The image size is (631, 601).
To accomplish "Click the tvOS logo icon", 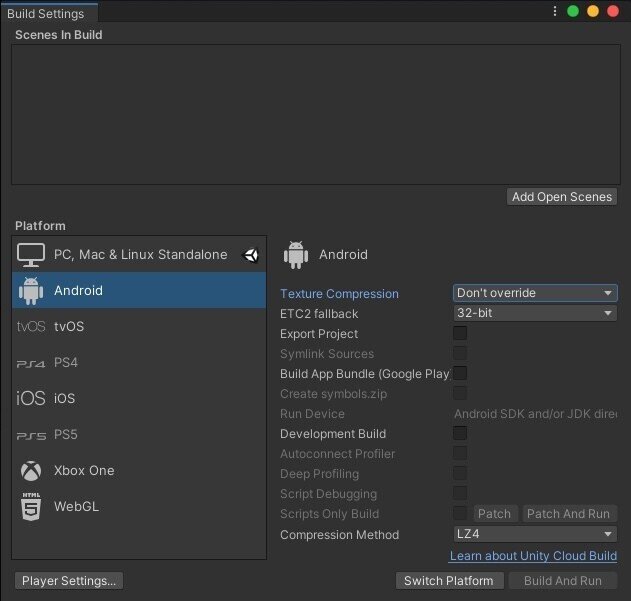I will point(31,326).
